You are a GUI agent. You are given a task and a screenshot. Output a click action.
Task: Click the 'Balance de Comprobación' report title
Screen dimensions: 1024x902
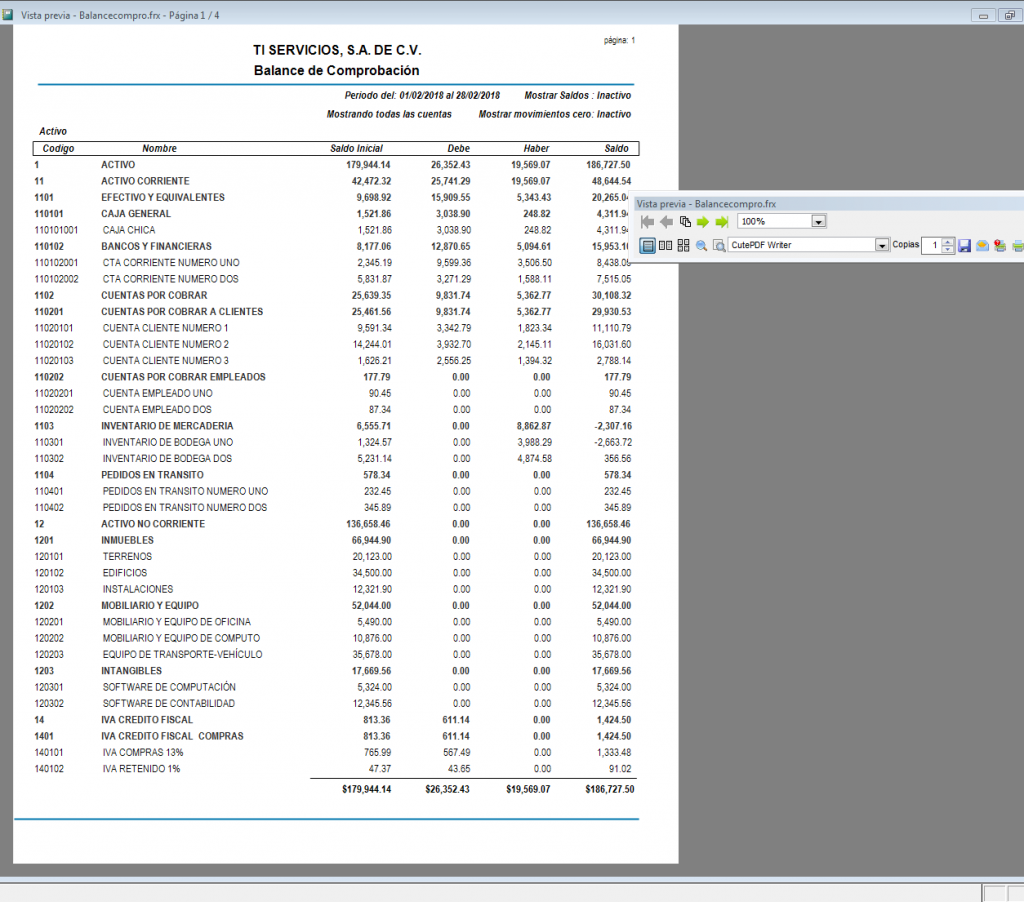(336, 71)
